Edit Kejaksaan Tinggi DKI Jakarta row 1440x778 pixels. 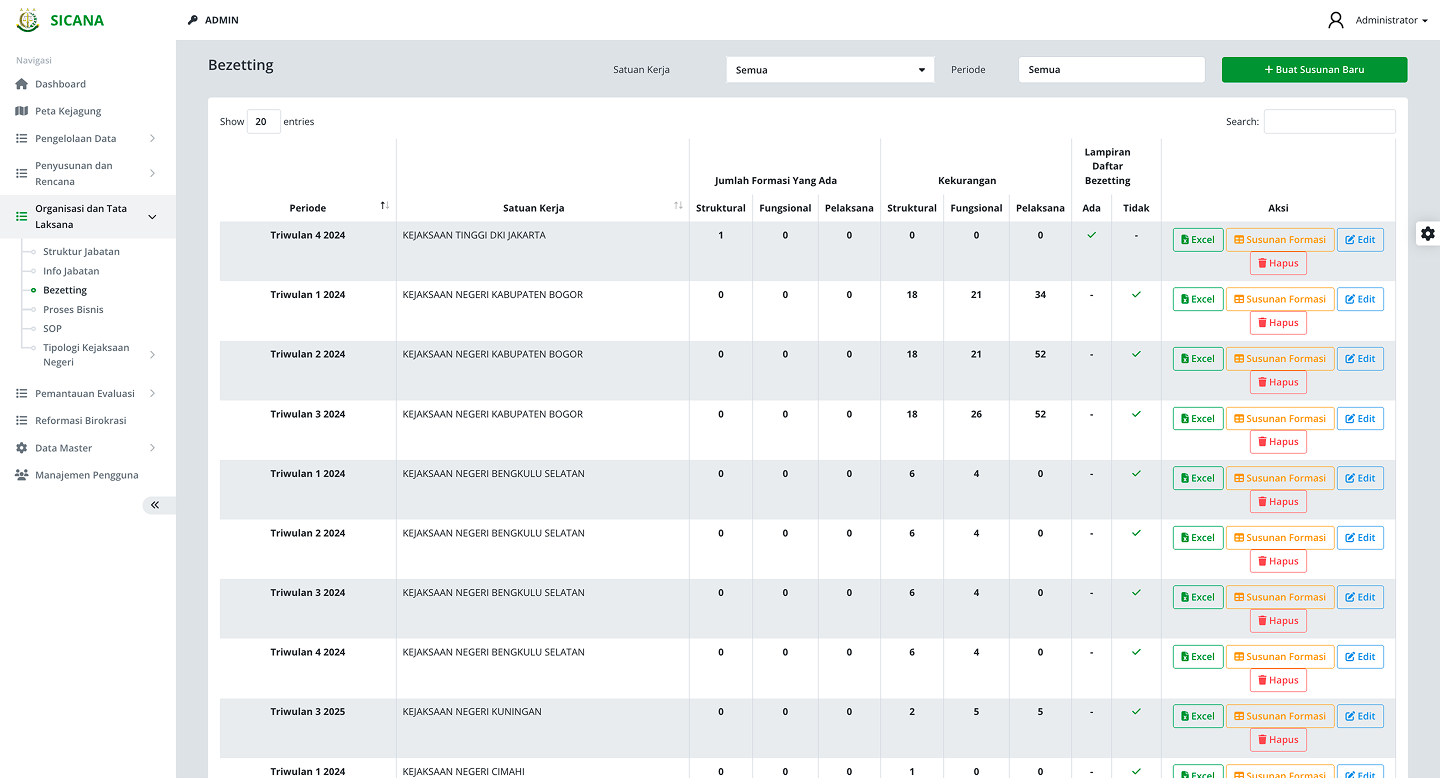coord(1360,240)
